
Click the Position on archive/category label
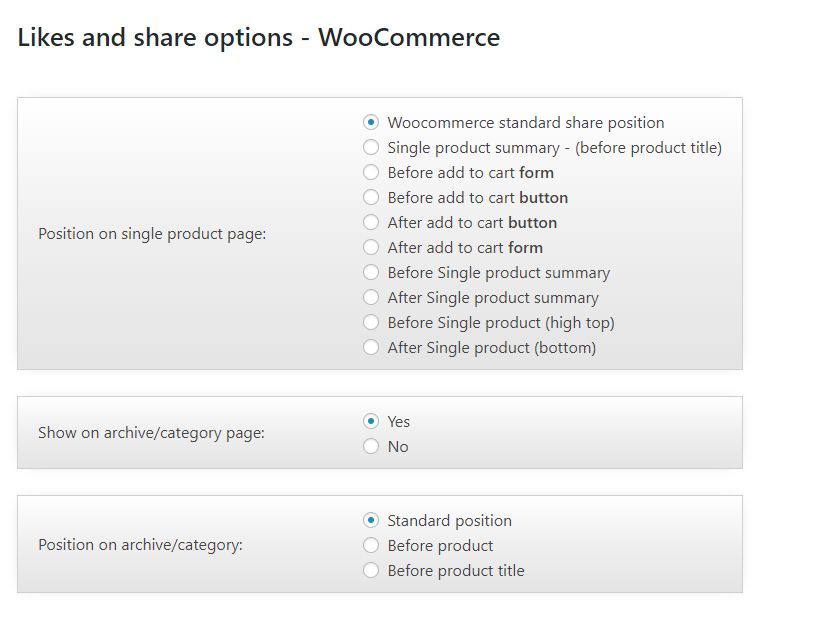point(140,546)
